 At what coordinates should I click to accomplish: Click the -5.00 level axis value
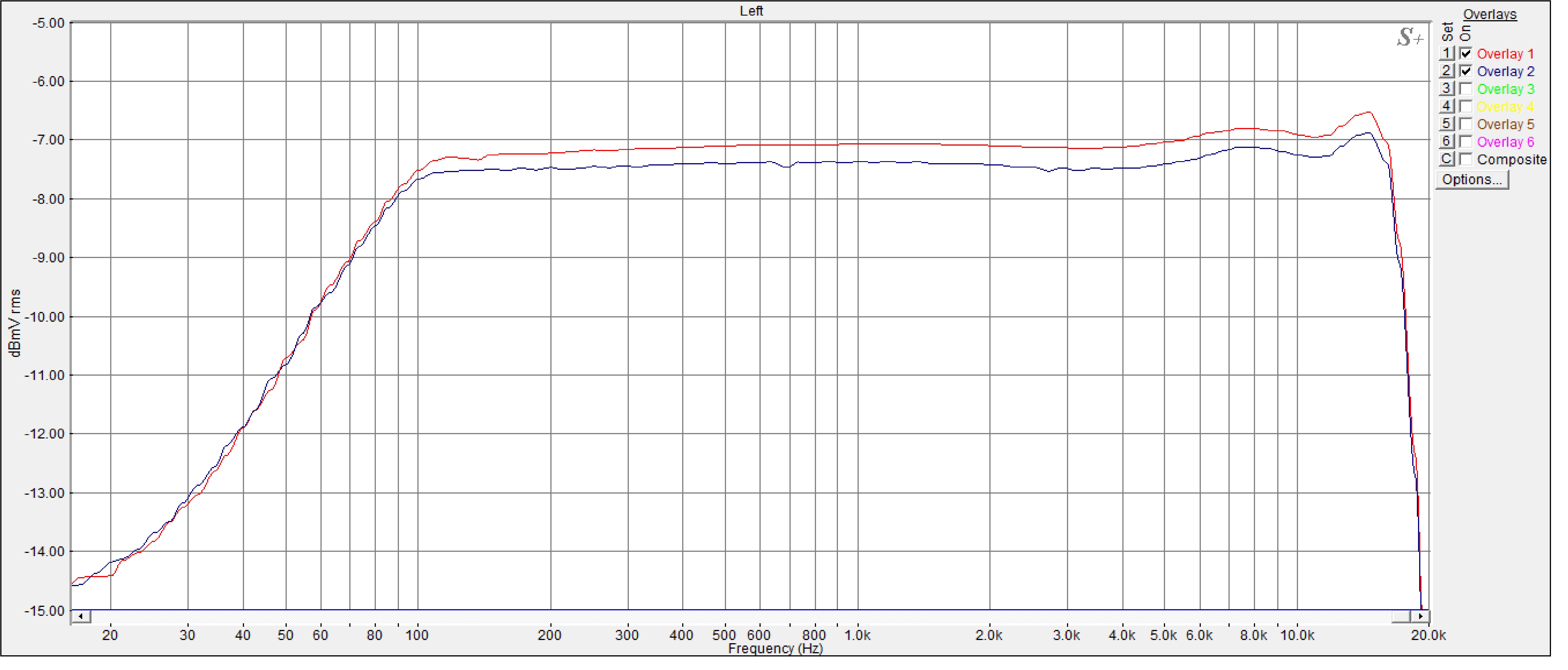[48, 23]
